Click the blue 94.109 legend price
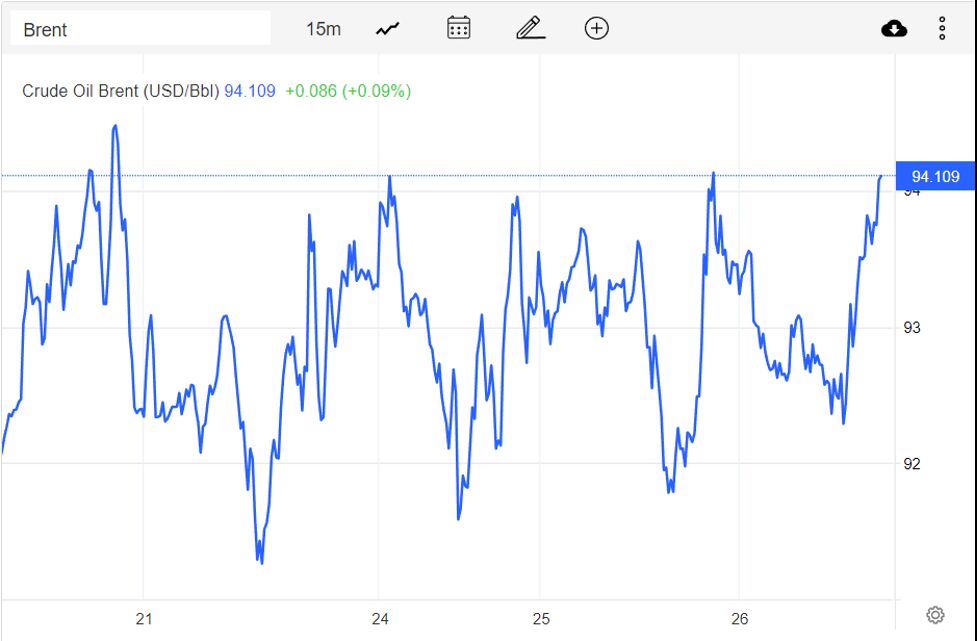Screen dimensions: 977x641 tap(250, 91)
